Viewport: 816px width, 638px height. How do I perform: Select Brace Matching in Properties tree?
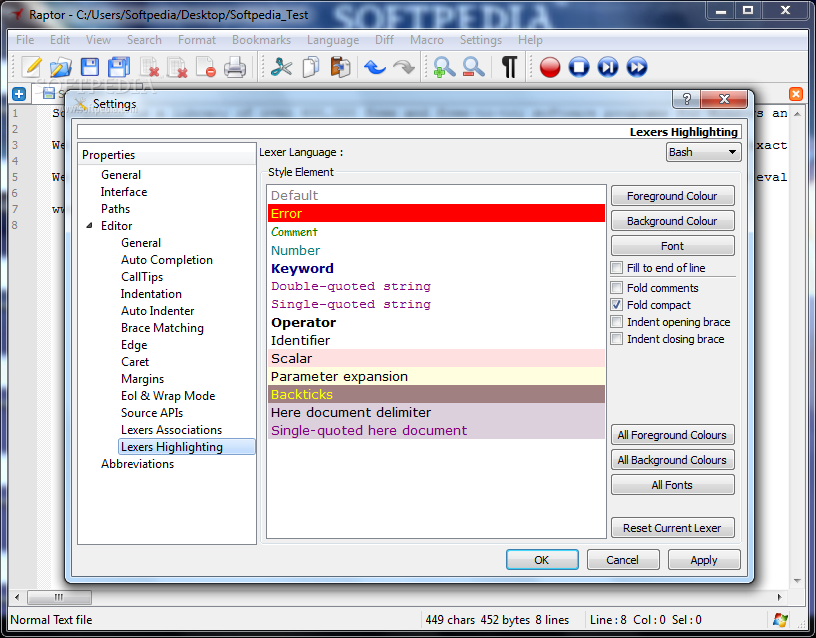(162, 328)
